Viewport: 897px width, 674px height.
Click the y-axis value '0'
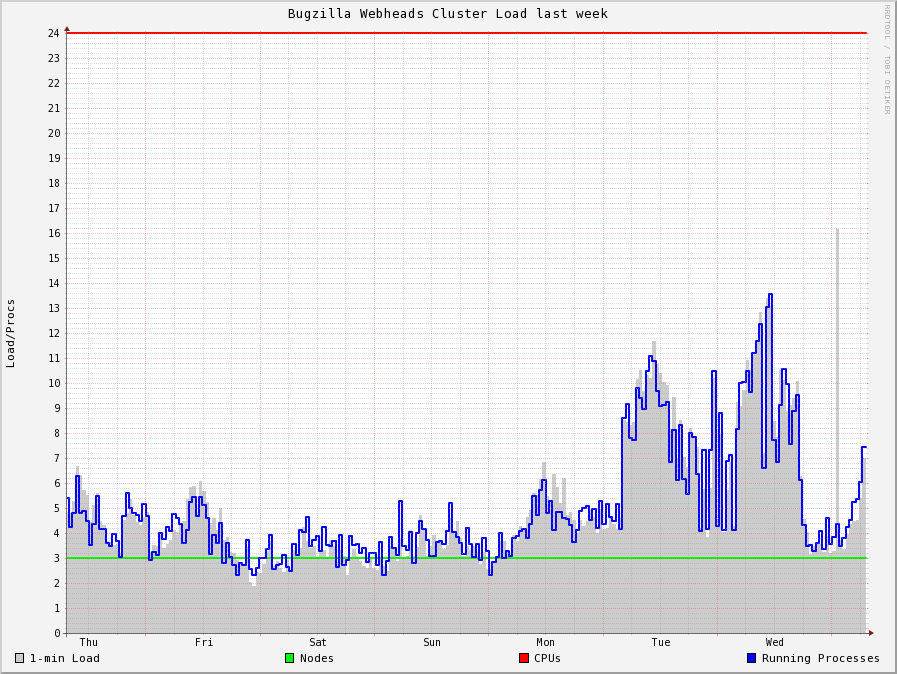coord(57,633)
